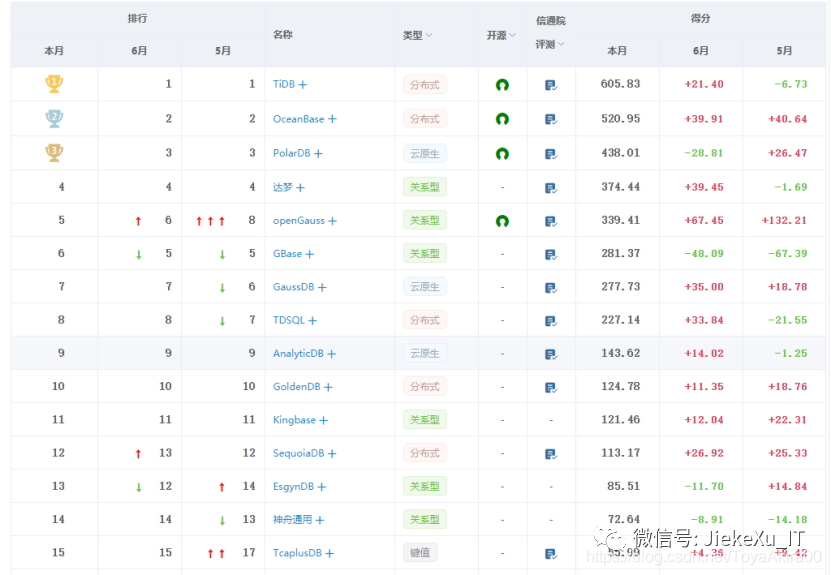Click the plus icon next to 达梦
This screenshot has width=831, height=575.
point(300,188)
